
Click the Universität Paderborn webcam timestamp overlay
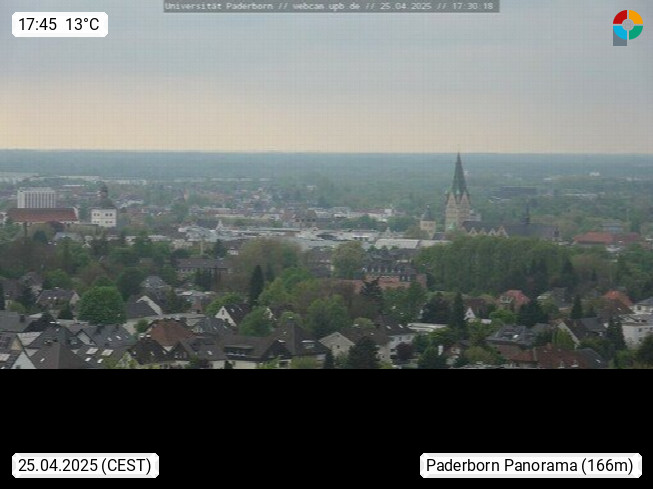[331, 6]
